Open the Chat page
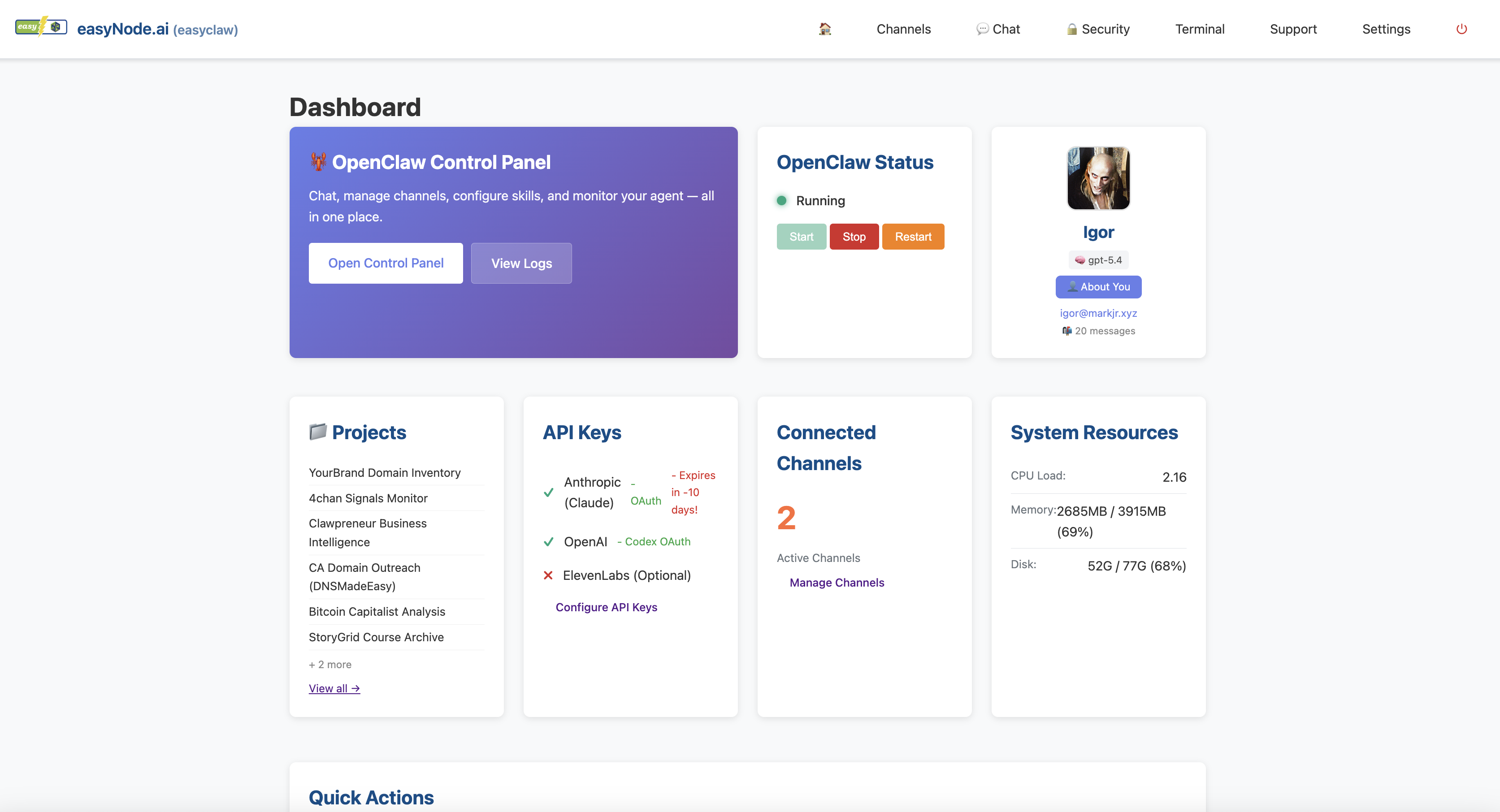The height and width of the screenshot is (812, 1500). click(x=998, y=29)
